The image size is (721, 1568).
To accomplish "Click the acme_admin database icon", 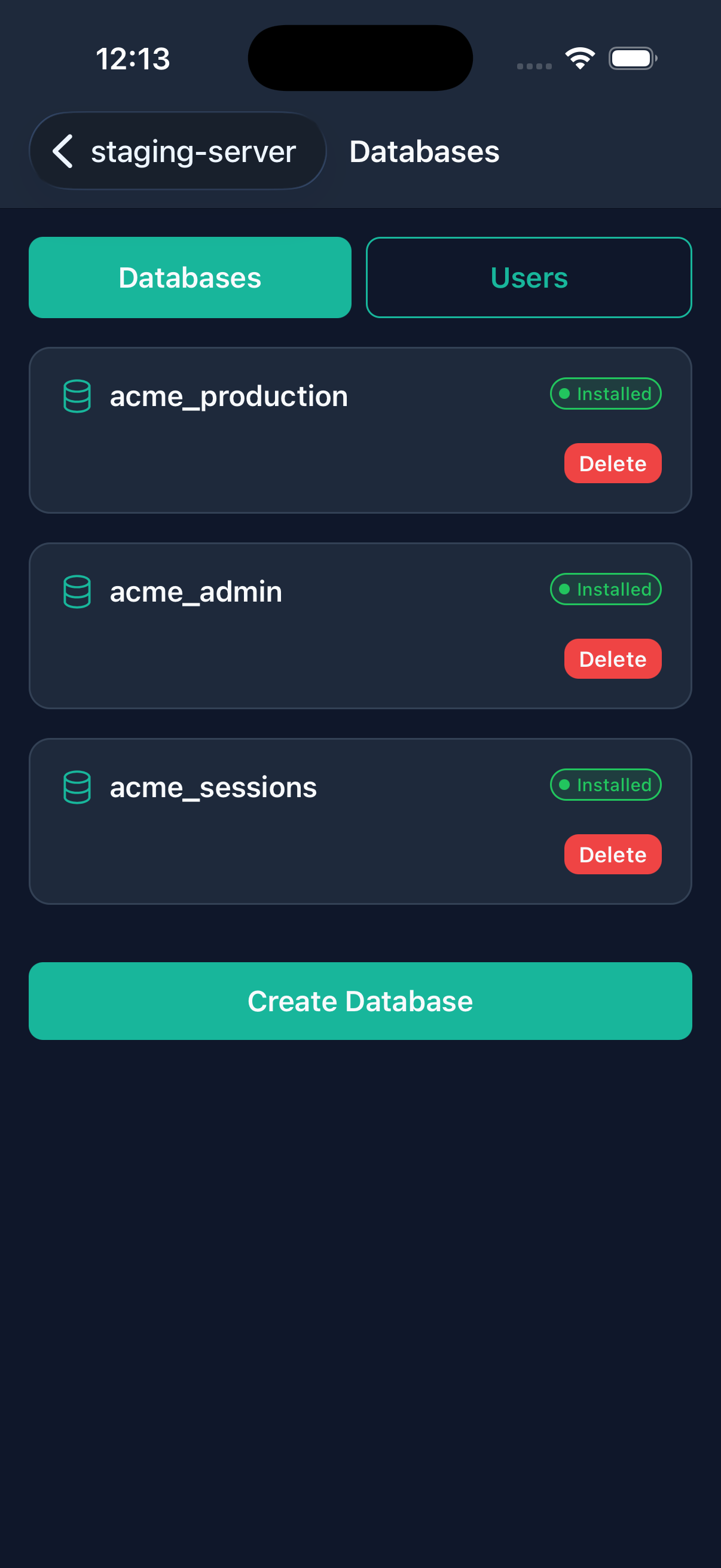I will tap(77, 591).
